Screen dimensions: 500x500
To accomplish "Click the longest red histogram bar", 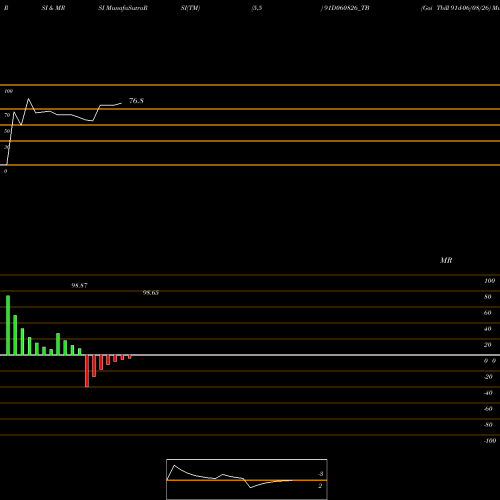I will pos(87,371).
